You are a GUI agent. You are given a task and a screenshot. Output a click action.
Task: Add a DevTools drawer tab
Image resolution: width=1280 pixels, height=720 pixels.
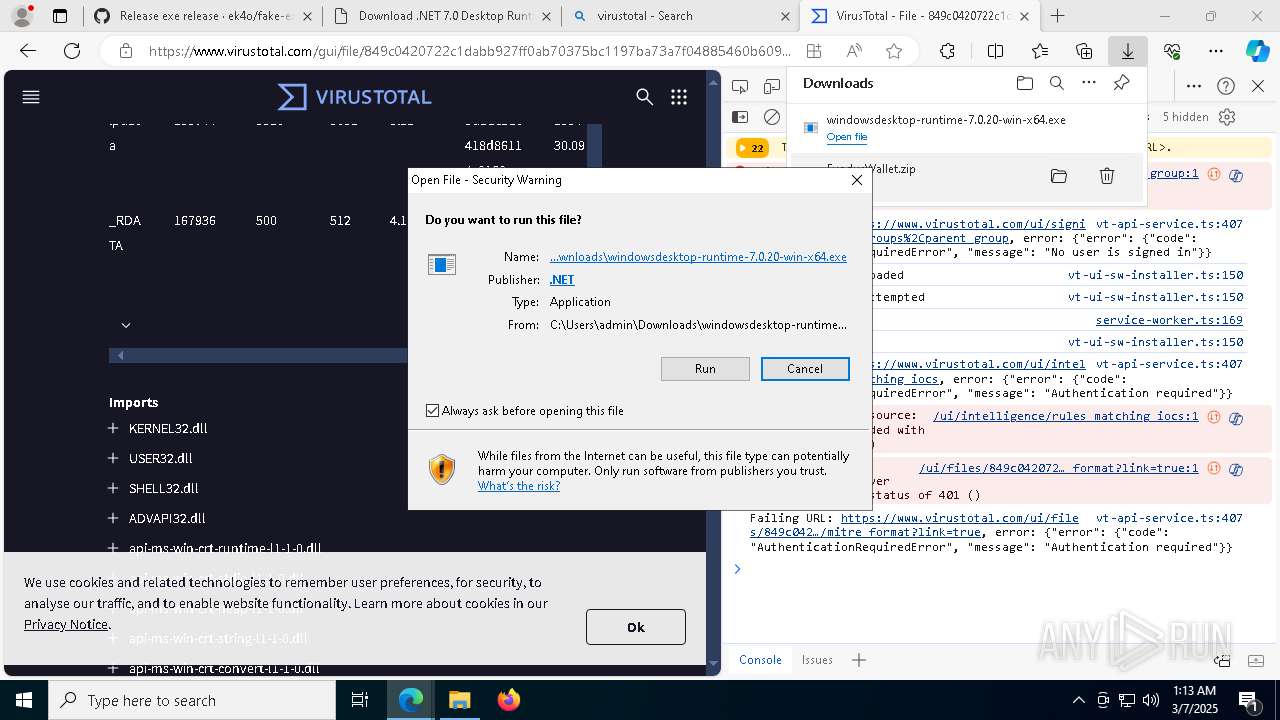(x=859, y=660)
